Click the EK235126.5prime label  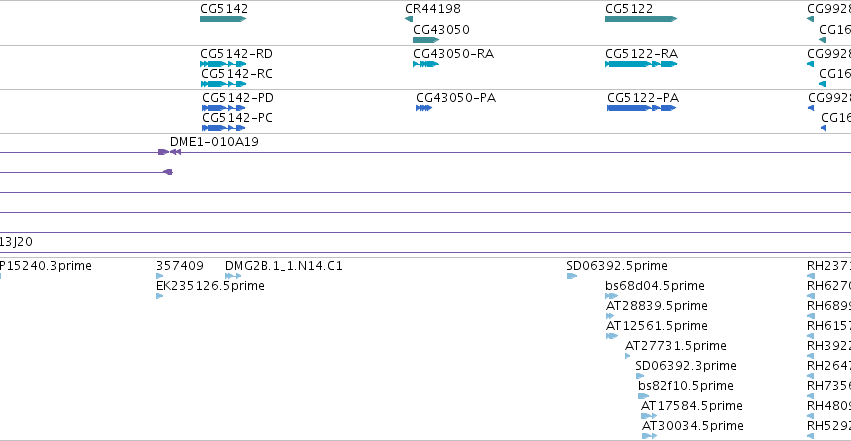(210, 286)
